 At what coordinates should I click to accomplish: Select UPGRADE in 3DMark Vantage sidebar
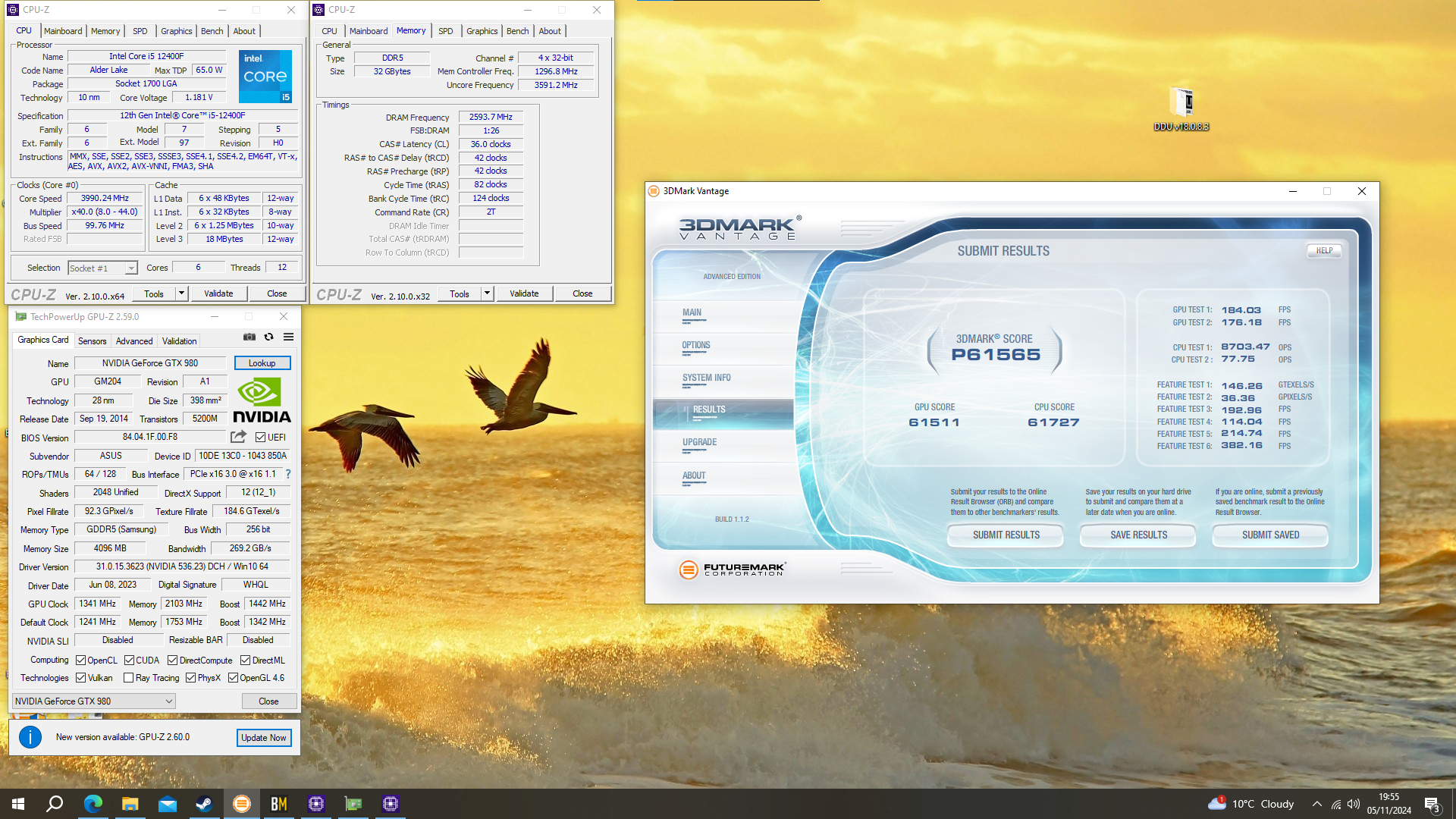click(699, 442)
